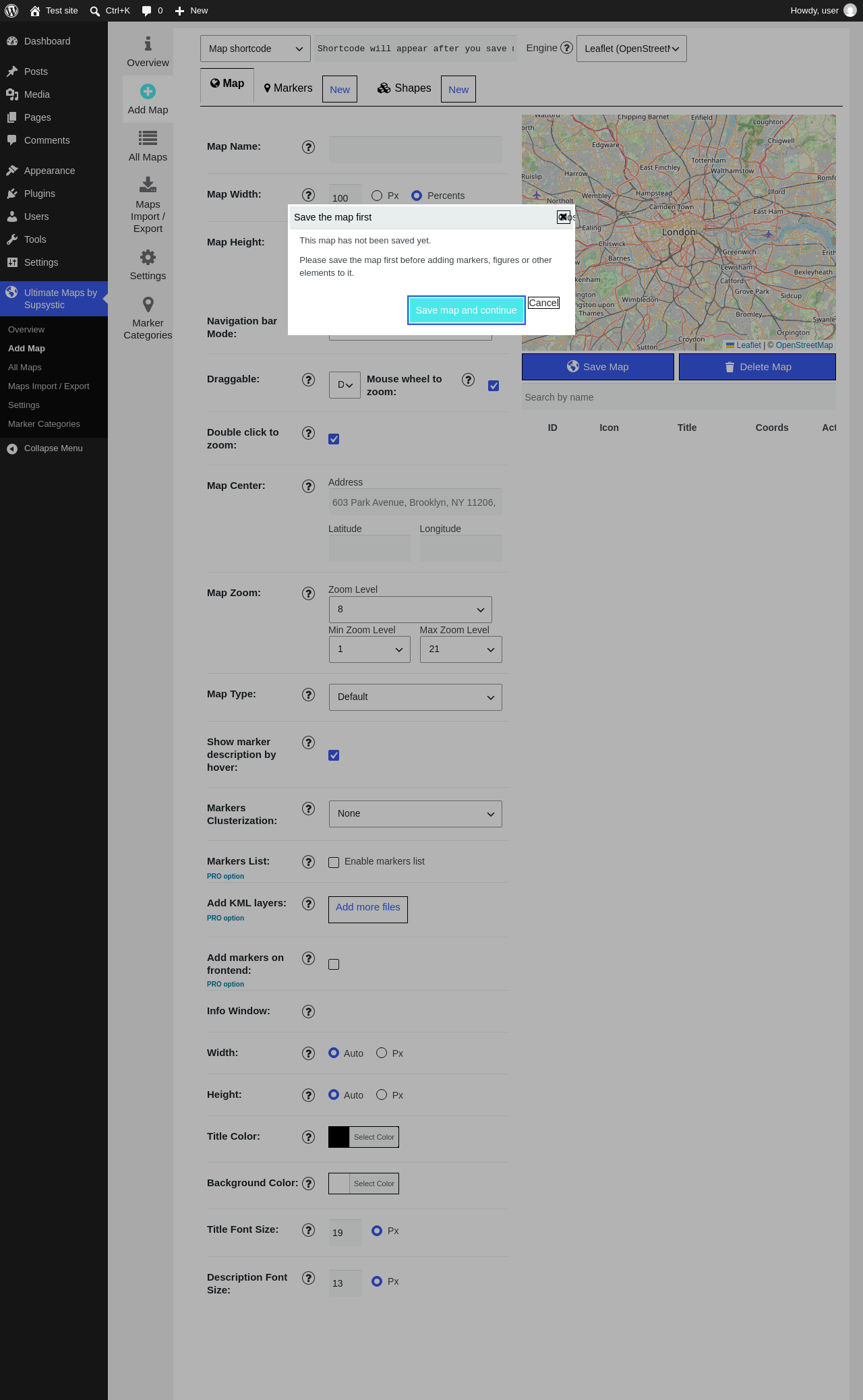Toggle Mouse wheel to zoom checkbox
Screen dimensions: 863x1400
494,386
